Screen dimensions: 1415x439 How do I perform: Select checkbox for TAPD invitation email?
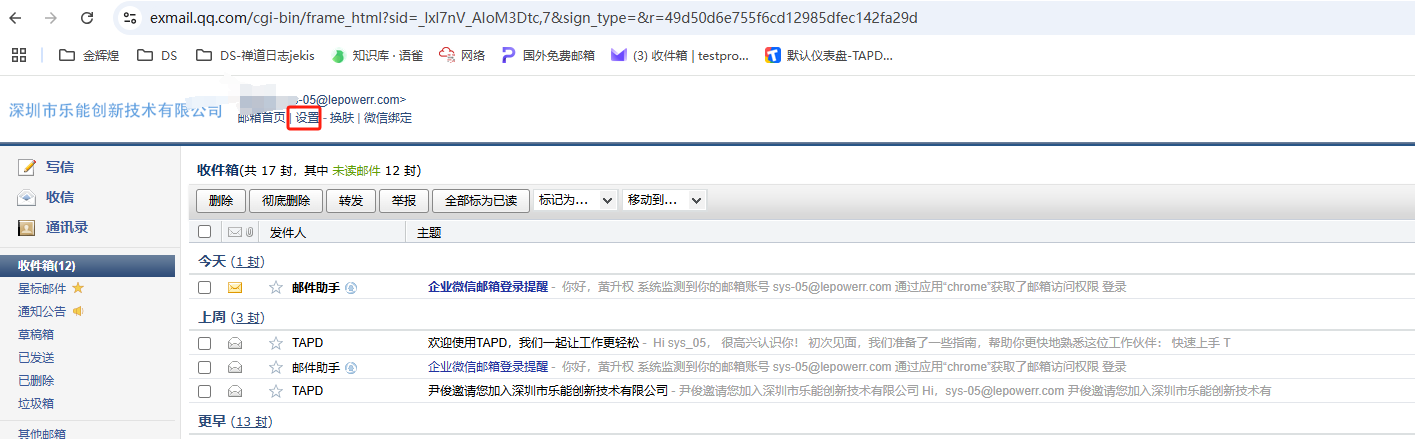coord(205,391)
